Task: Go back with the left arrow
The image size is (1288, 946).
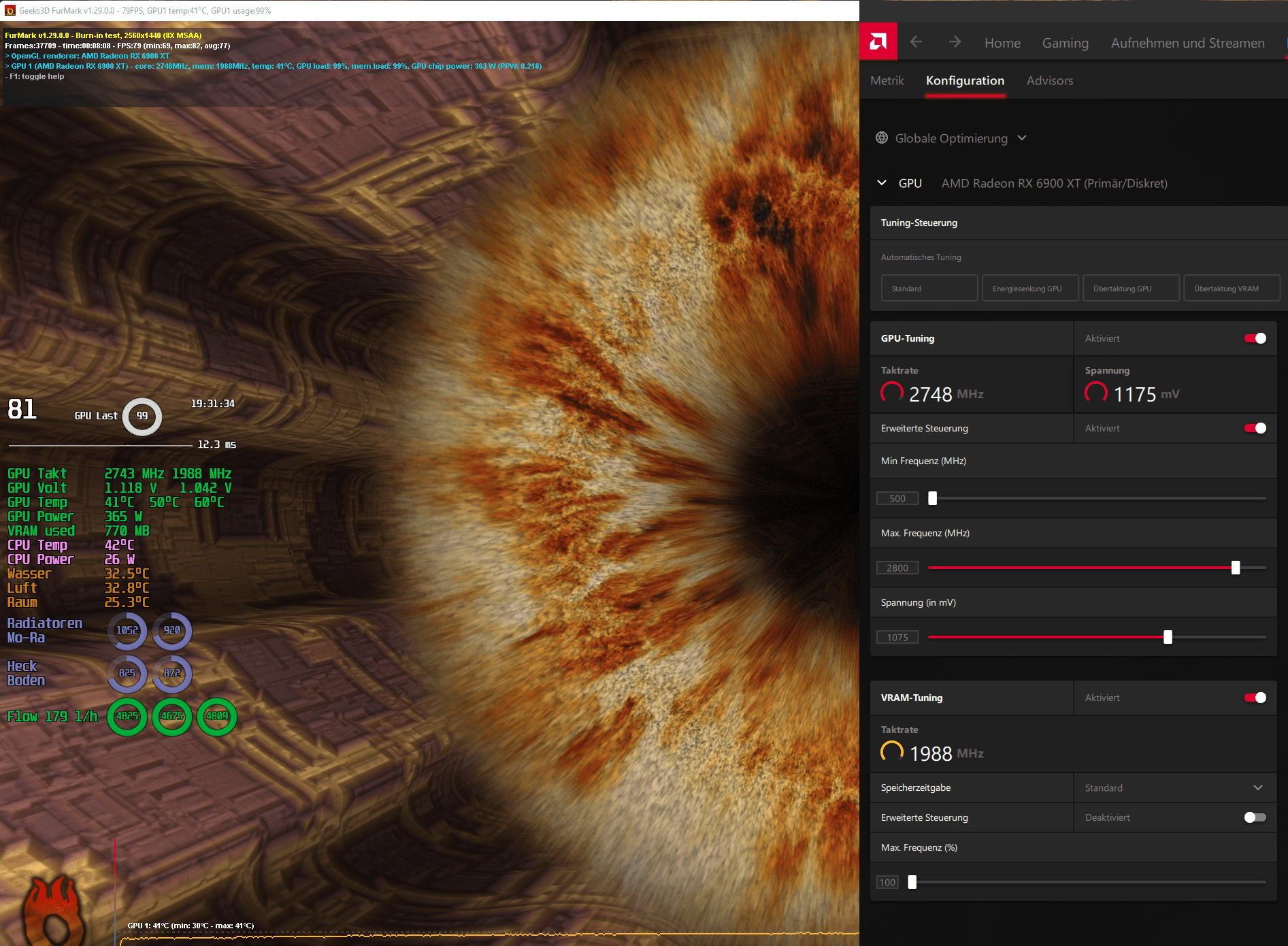Action: 916,42
